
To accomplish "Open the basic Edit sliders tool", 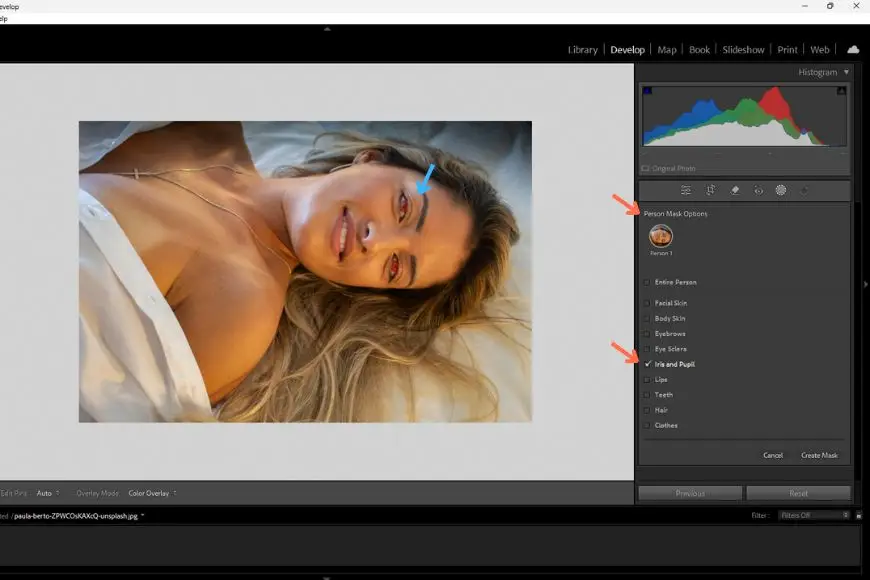I will pyautogui.click(x=685, y=190).
